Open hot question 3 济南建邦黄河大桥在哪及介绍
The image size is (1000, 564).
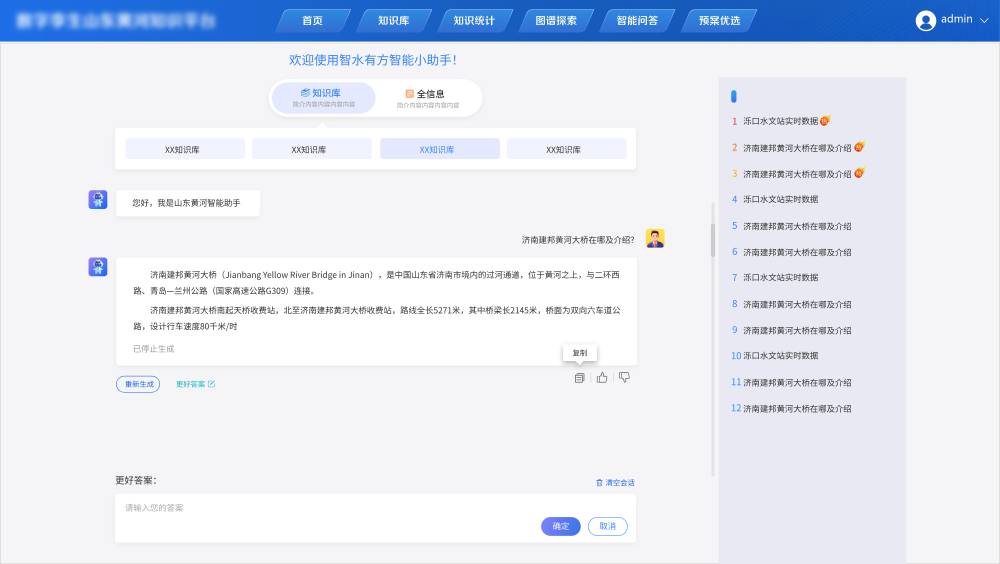[x=797, y=174]
